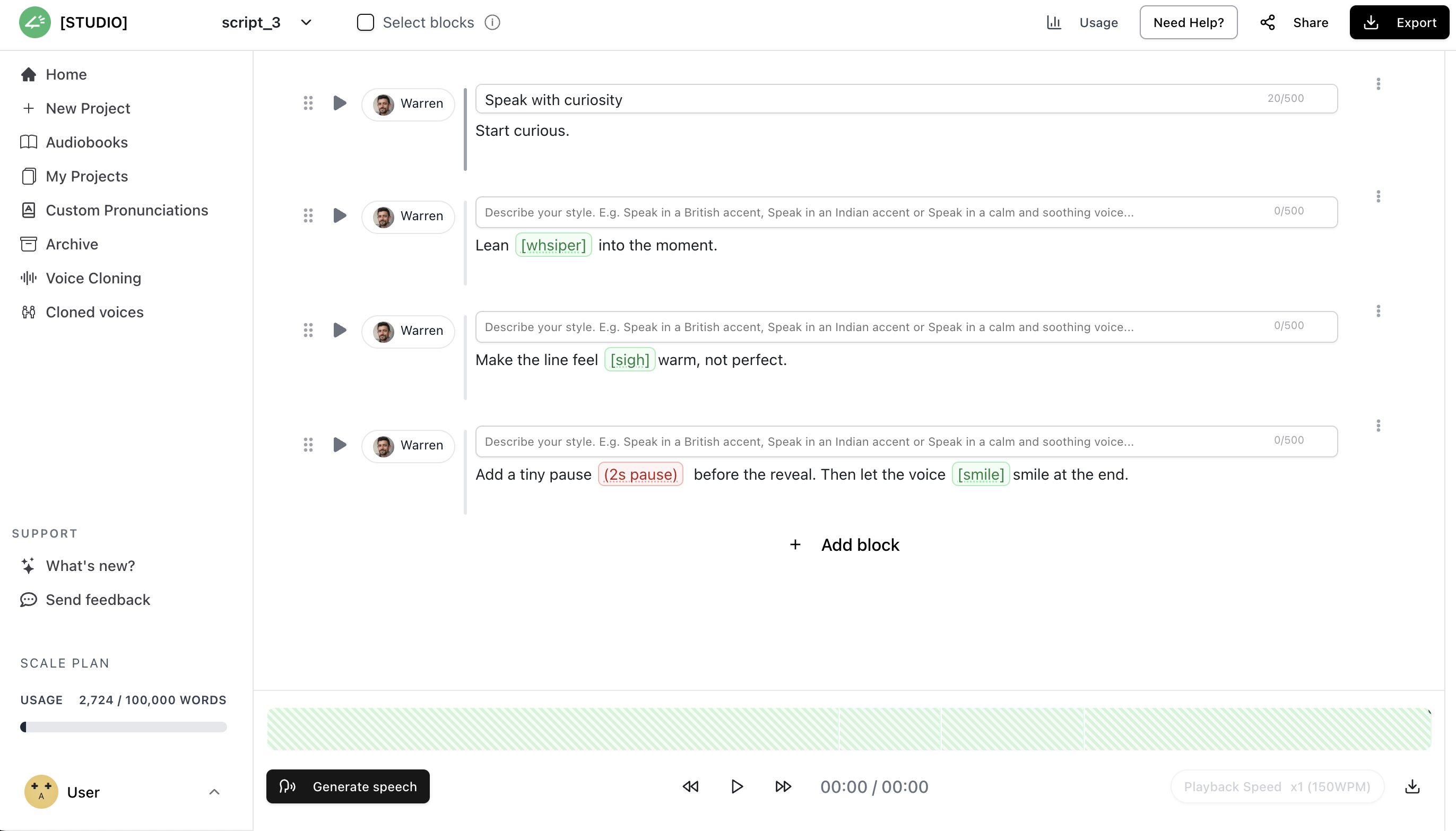Open options menu for 'Lean into the moment' block

point(1379,197)
